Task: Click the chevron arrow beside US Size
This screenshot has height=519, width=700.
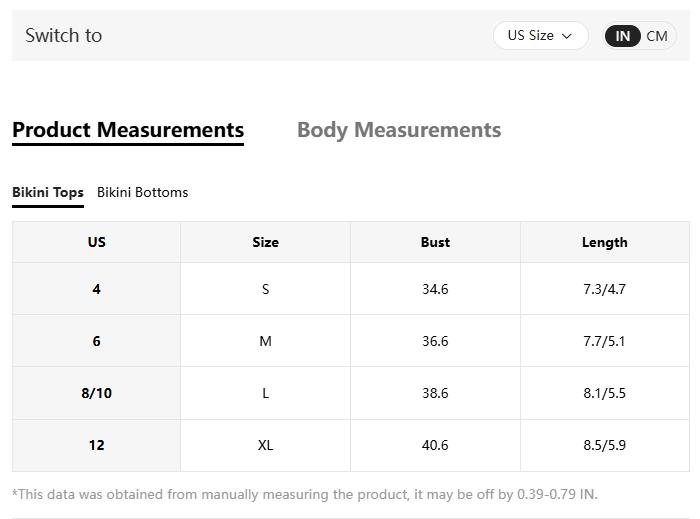Action: click(567, 36)
